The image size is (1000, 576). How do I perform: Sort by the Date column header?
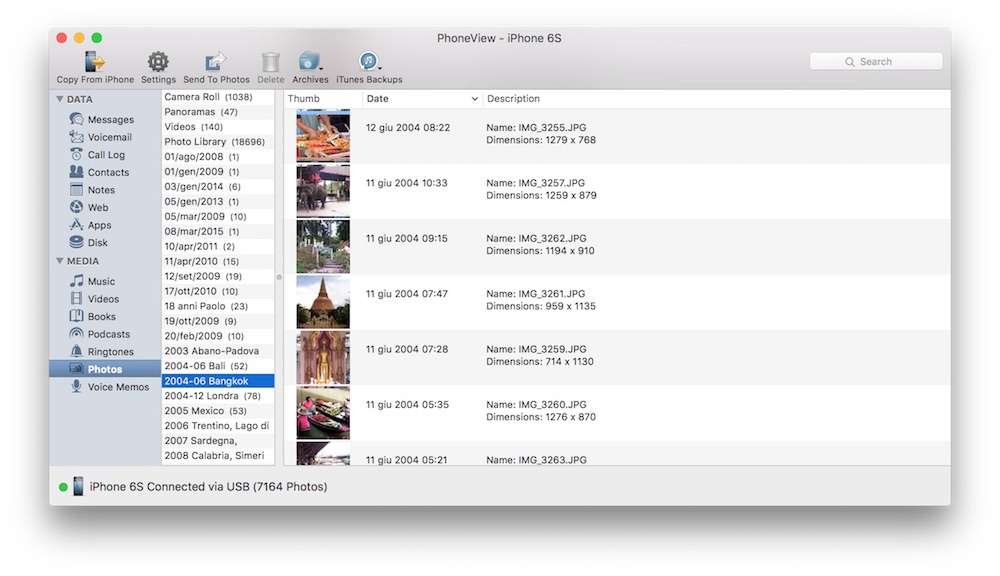pyautogui.click(x=420, y=99)
